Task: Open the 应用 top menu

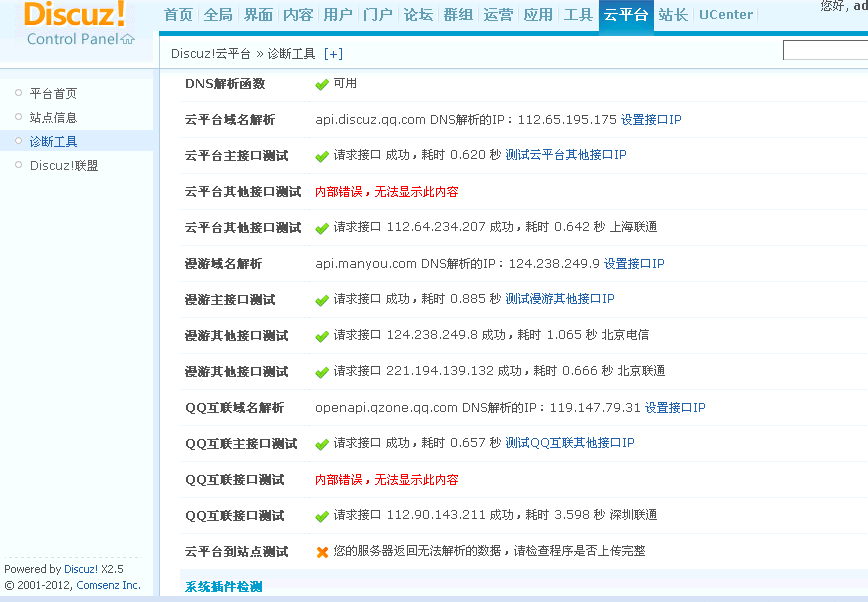Action: (x=538, y=15)
